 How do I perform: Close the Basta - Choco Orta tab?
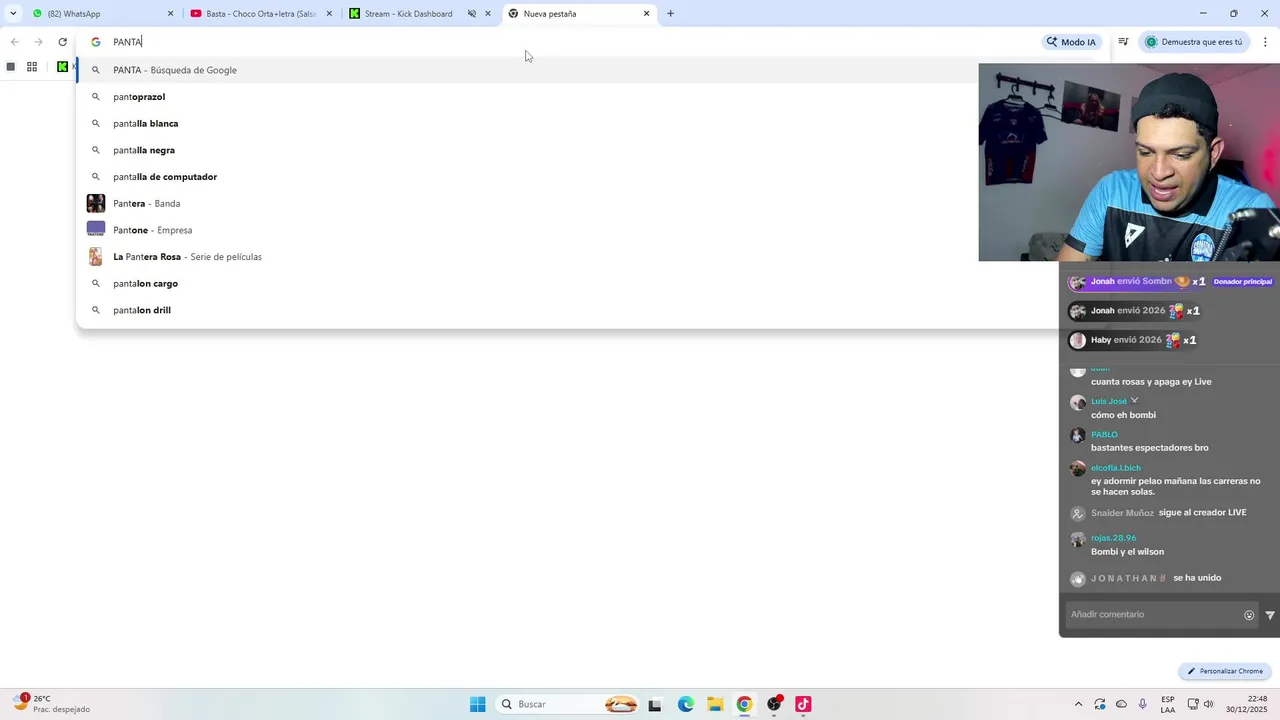(329, 14)
